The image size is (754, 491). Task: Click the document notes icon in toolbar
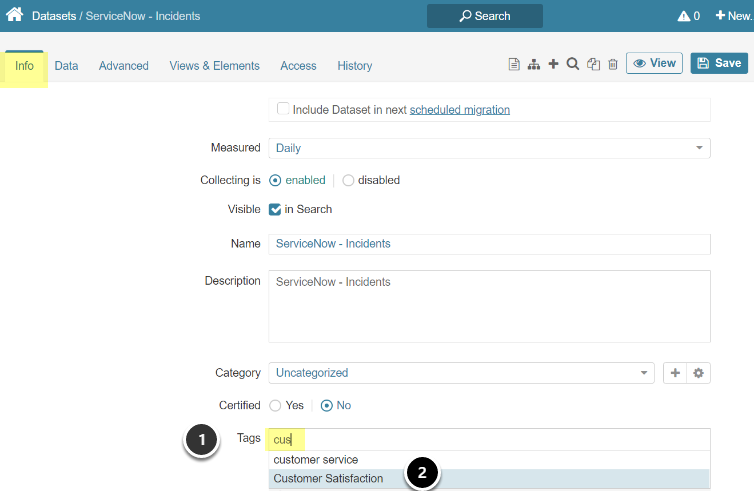514,64
